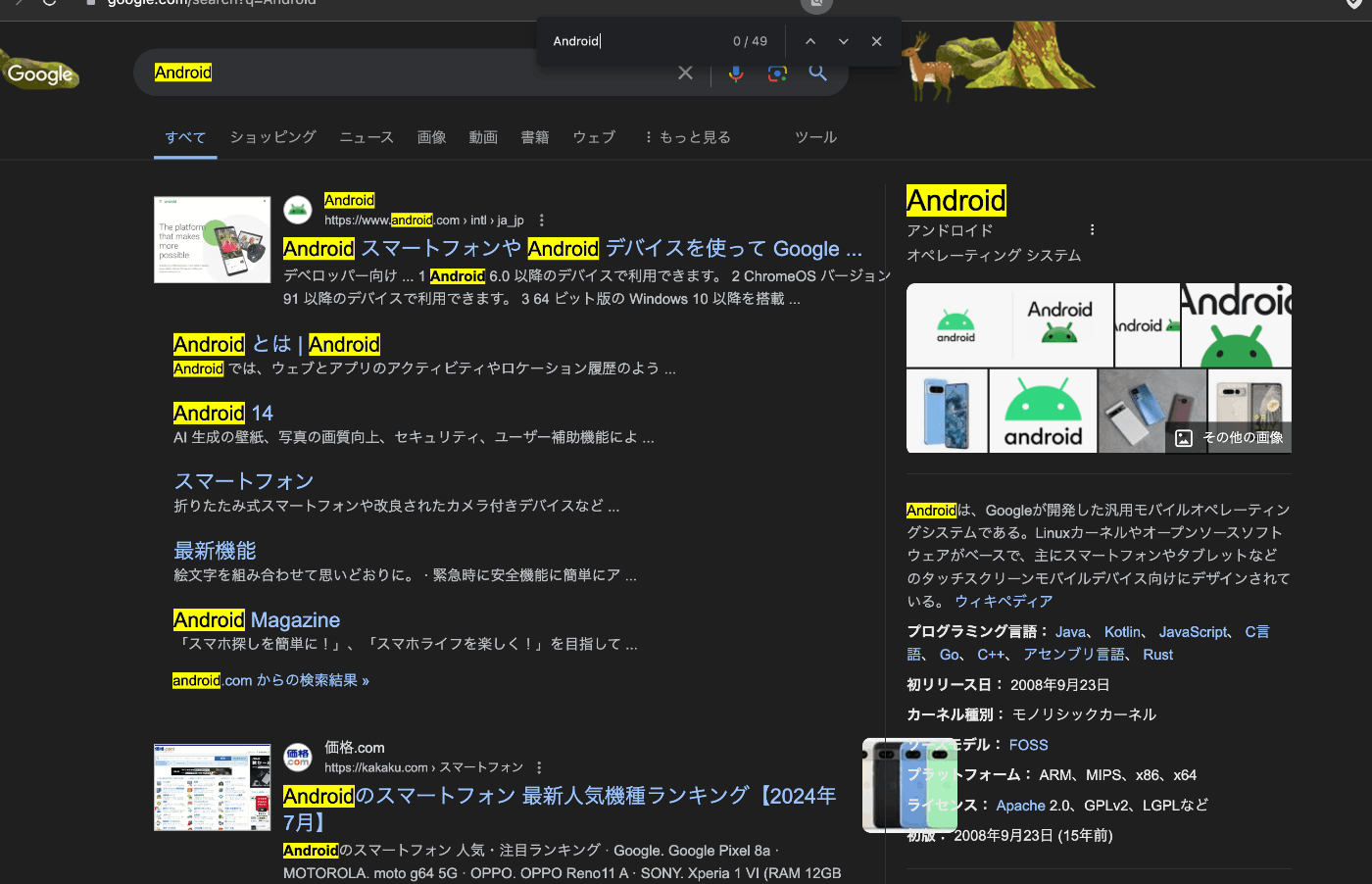
Task: Click the Go language link
Action: [950, 655]
